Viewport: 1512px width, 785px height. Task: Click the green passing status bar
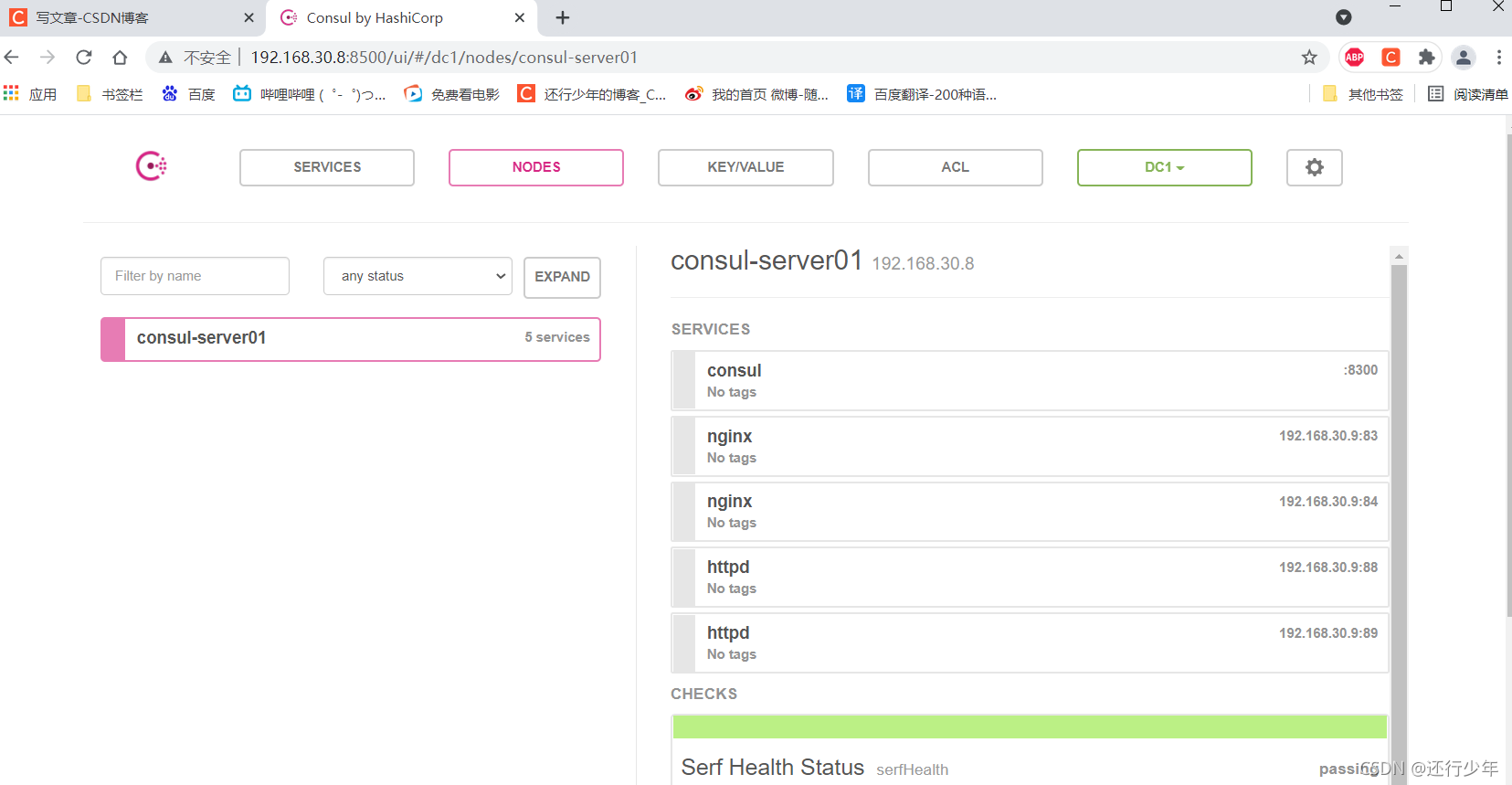[1030, 727]
